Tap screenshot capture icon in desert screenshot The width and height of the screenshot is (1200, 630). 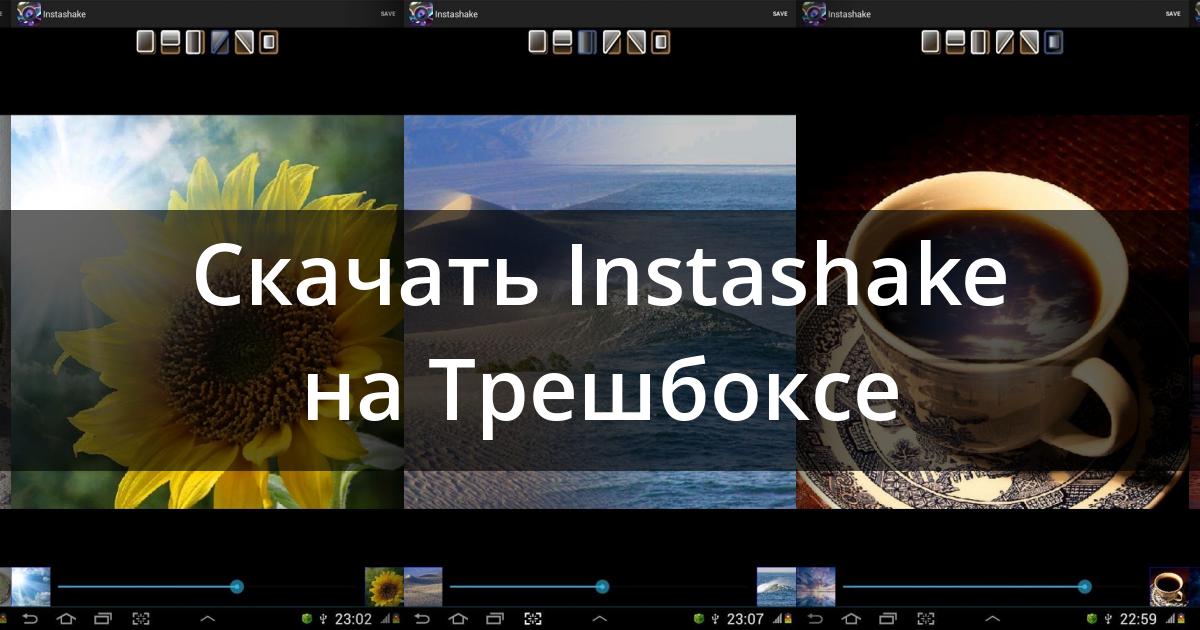(534, 619)
